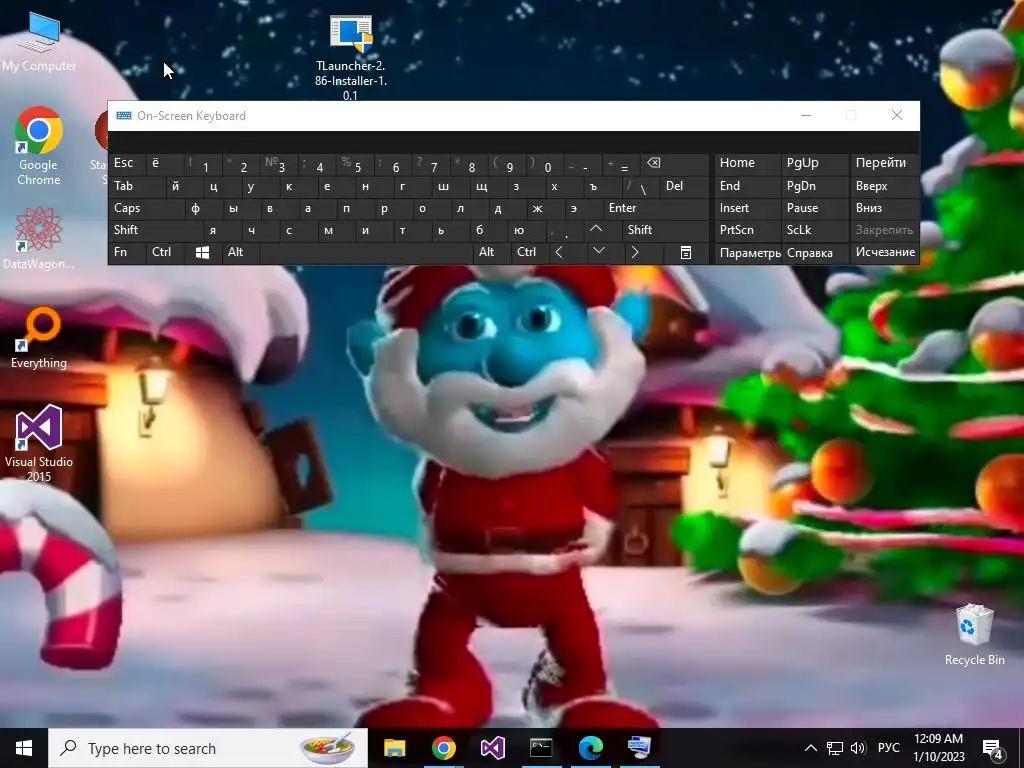
Task: Open the command prompt taskbar icon
Action: coord(541,748)
